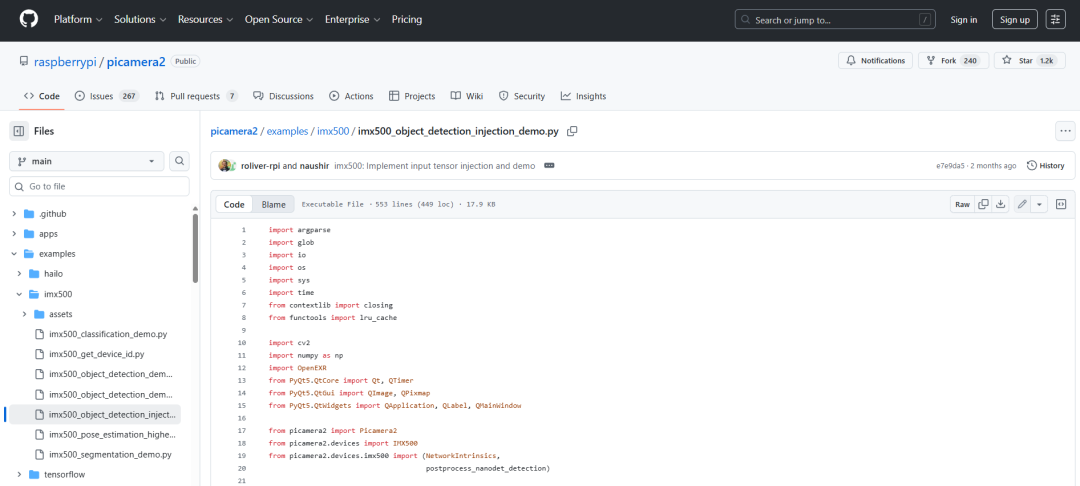Screen dimensions: 1080x486
Task: Expand the Enterprise menu
Action: pos(354,19)
